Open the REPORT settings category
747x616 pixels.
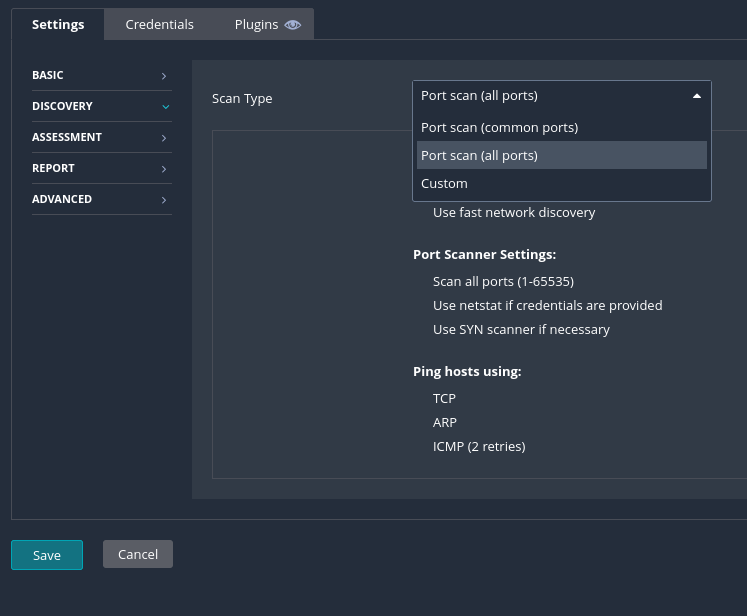point(53,168)
